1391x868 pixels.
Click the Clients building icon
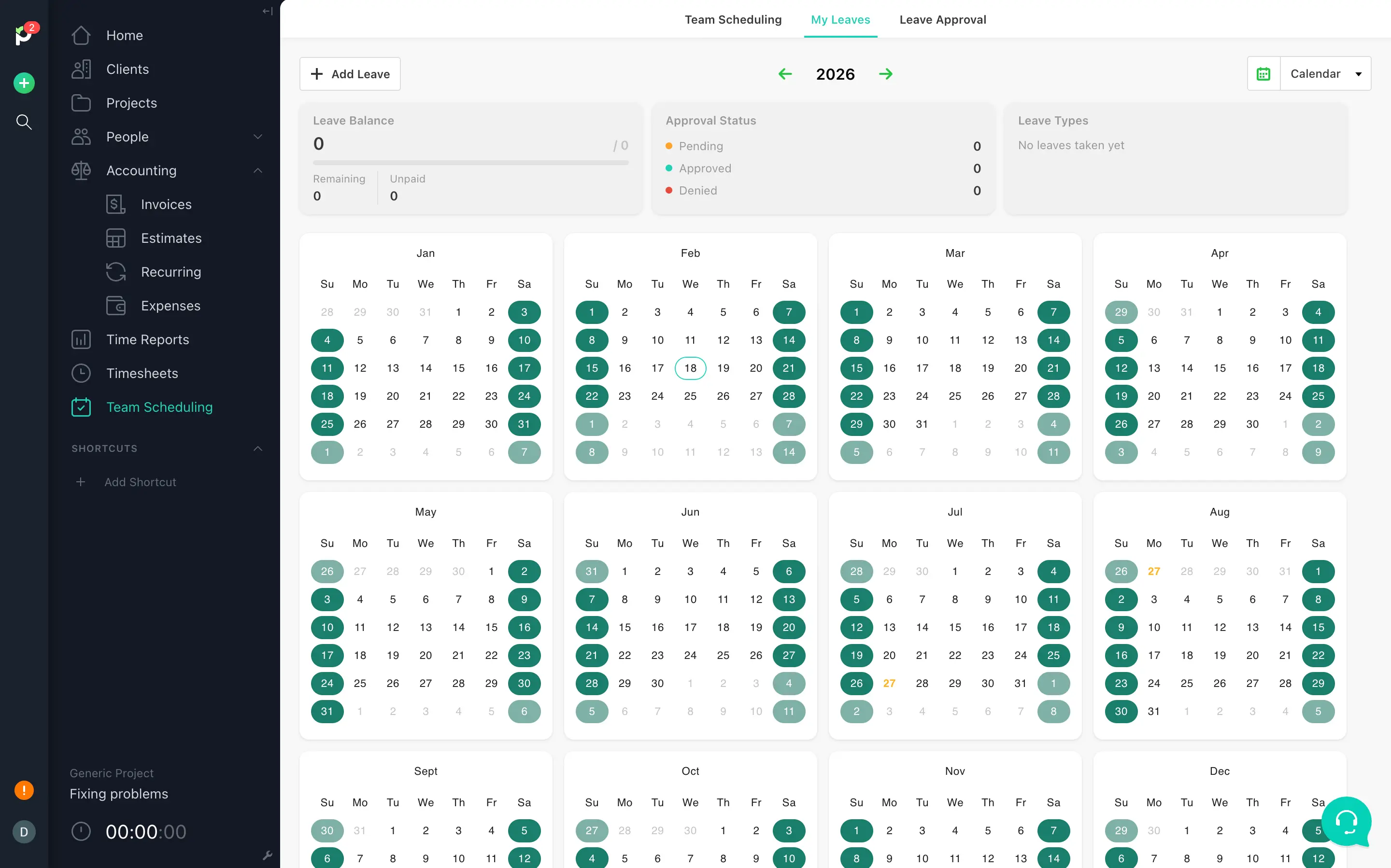[x=81, y=70]
